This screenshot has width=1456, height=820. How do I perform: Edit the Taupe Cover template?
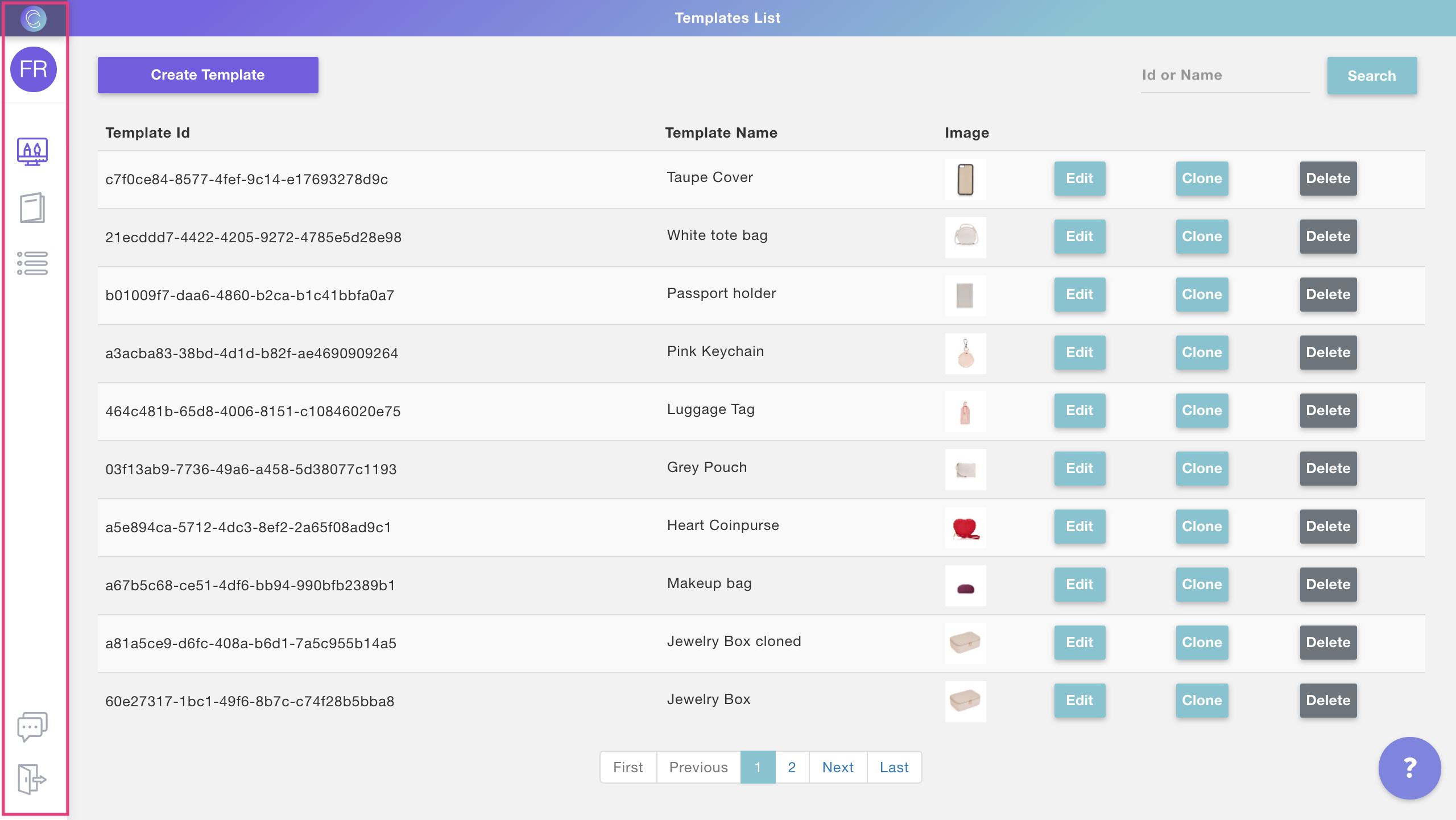pyautogui.click(x=1079, y=179)
